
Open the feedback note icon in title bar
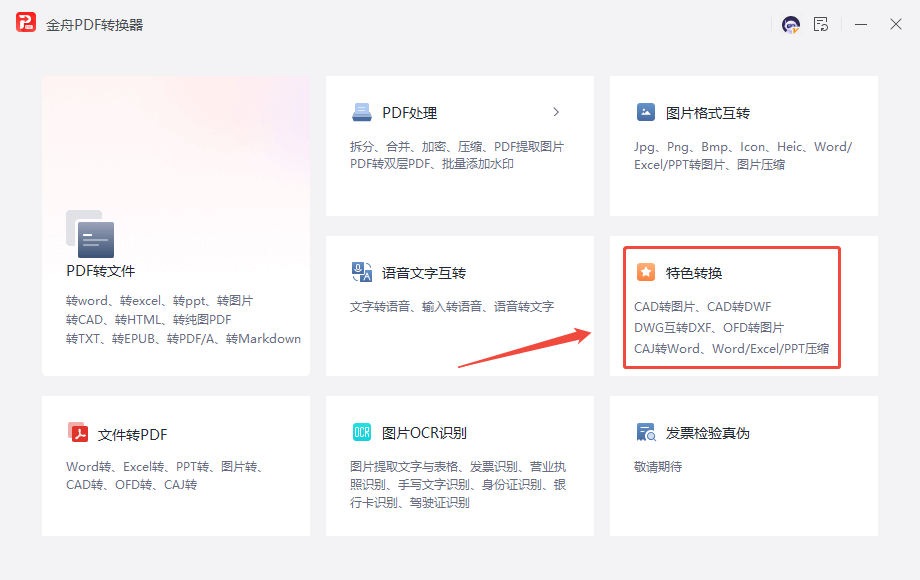[x=821, y=25]
